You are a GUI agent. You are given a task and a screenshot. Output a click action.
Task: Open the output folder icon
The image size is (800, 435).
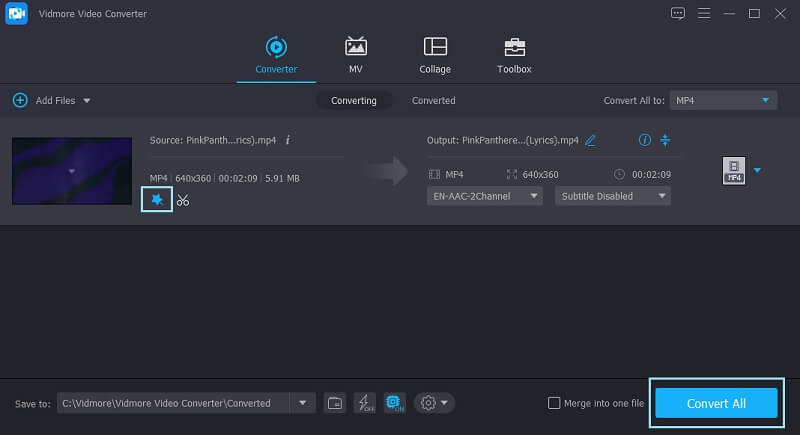coord(335,403)
